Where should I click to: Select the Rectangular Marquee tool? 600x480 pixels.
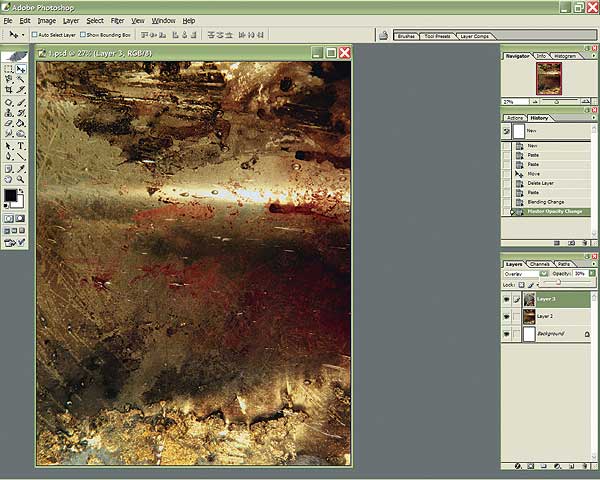pos(9,69)
